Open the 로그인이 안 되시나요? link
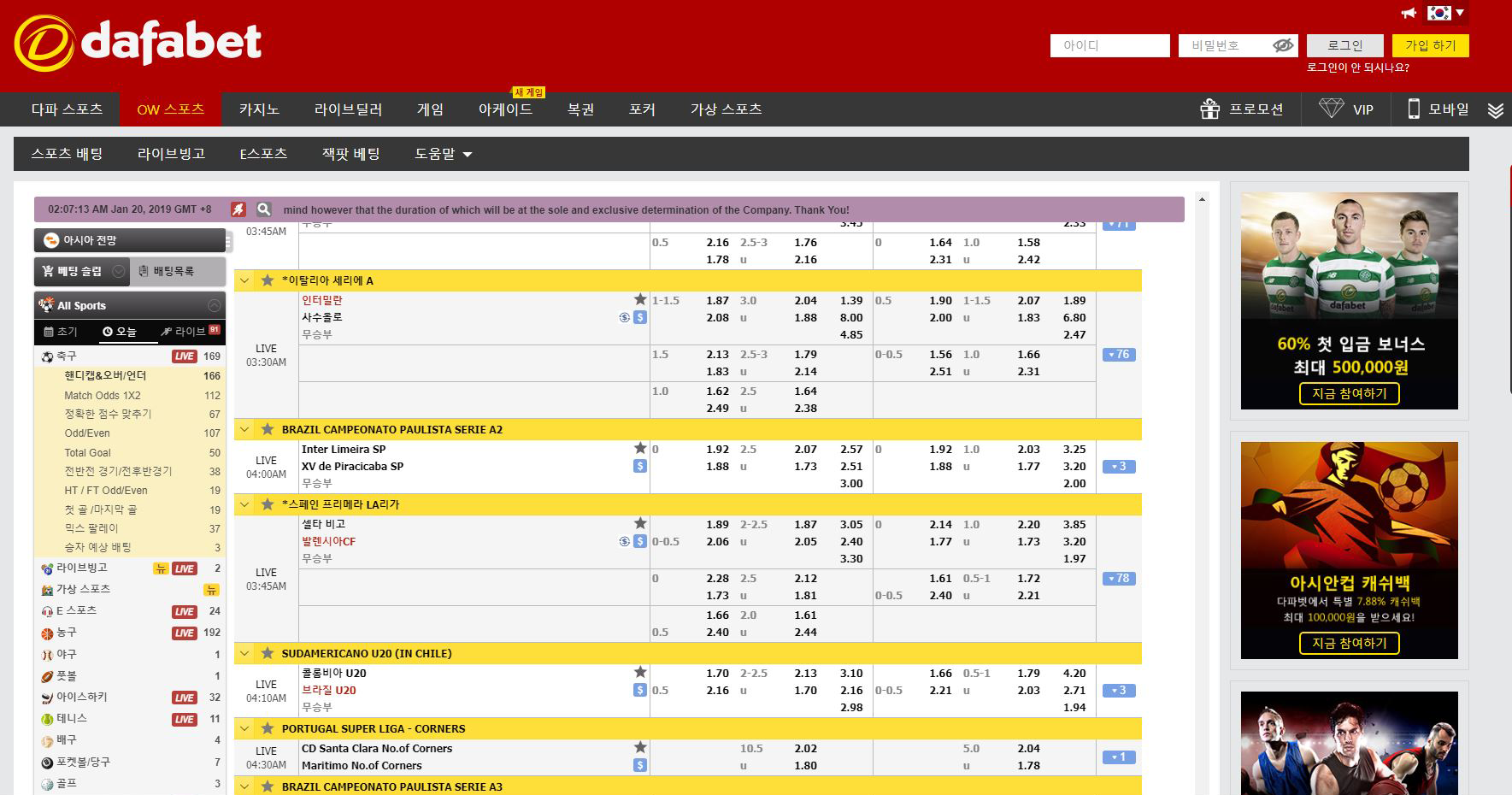 point(1358,68)
